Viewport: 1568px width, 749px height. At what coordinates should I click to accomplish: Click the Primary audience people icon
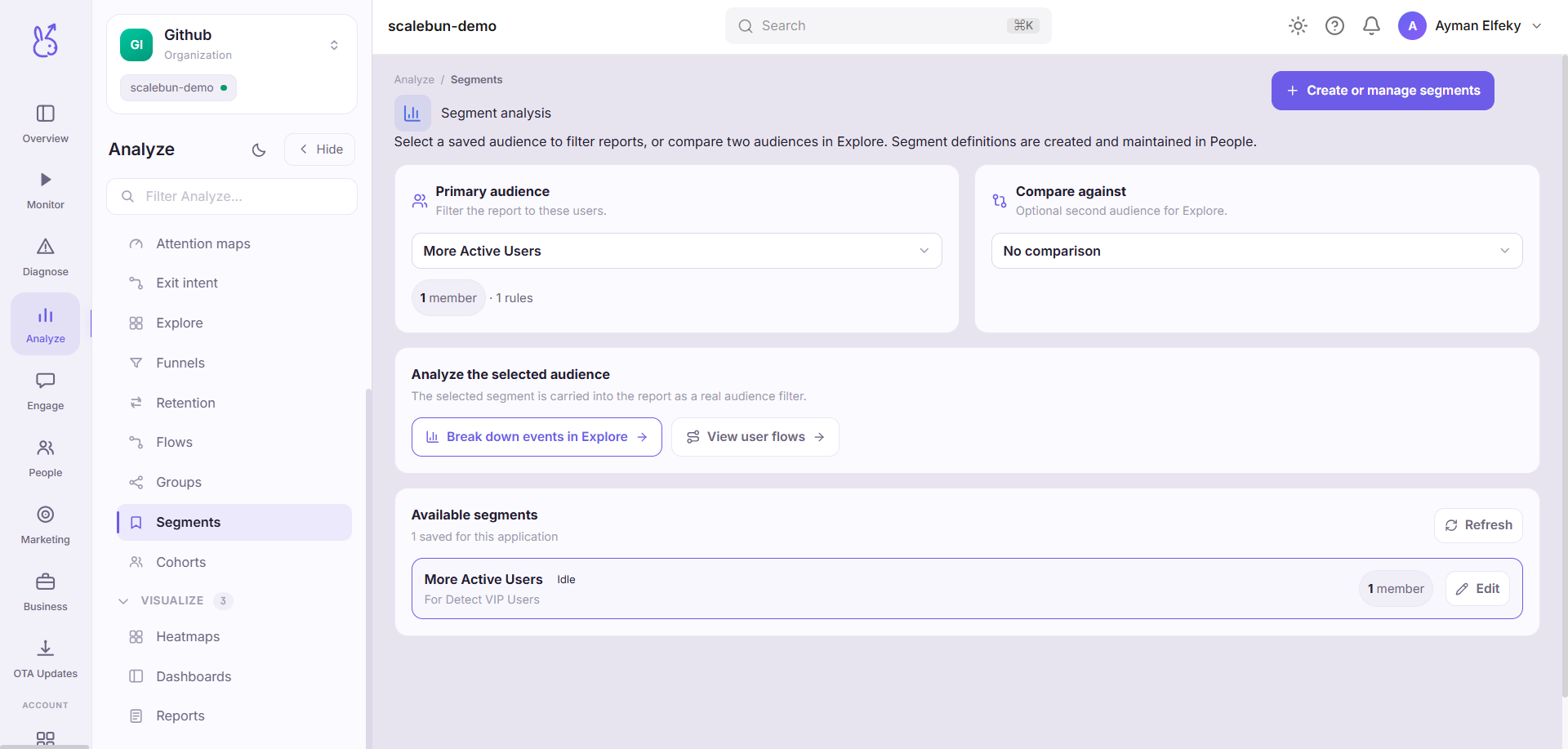pos(420,201)
